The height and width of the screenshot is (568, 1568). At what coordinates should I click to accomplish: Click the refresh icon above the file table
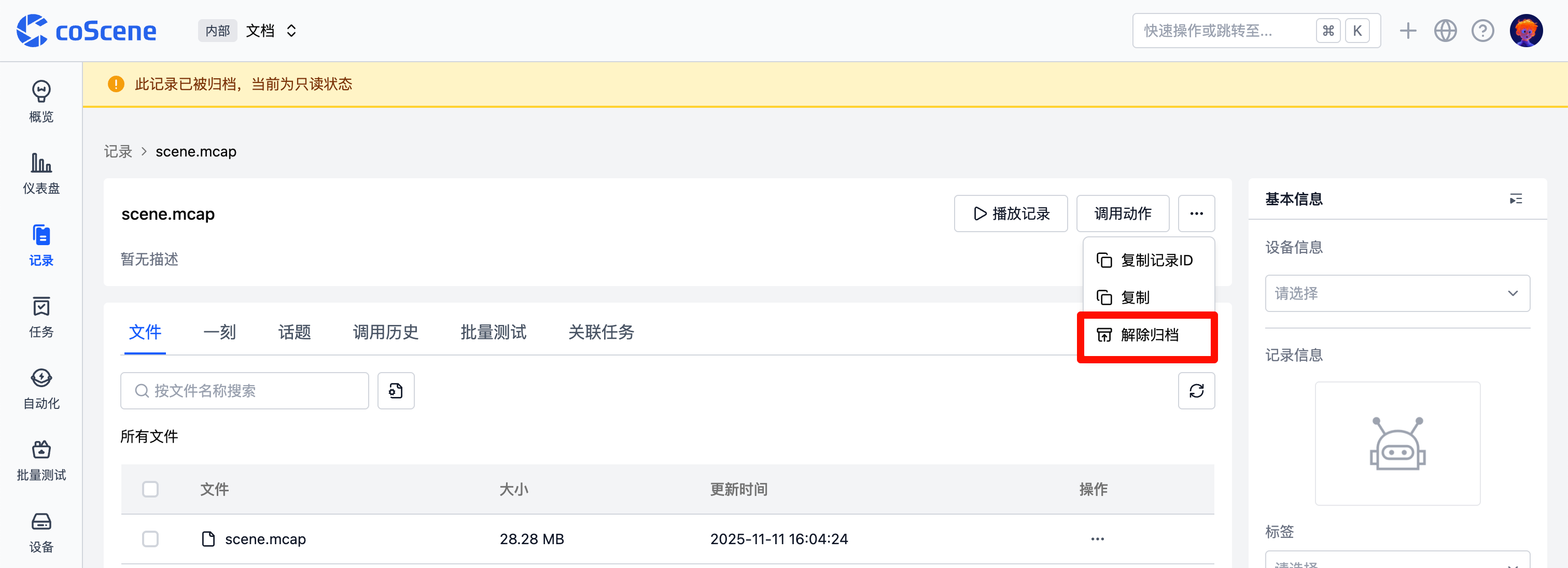point(1197,391)
